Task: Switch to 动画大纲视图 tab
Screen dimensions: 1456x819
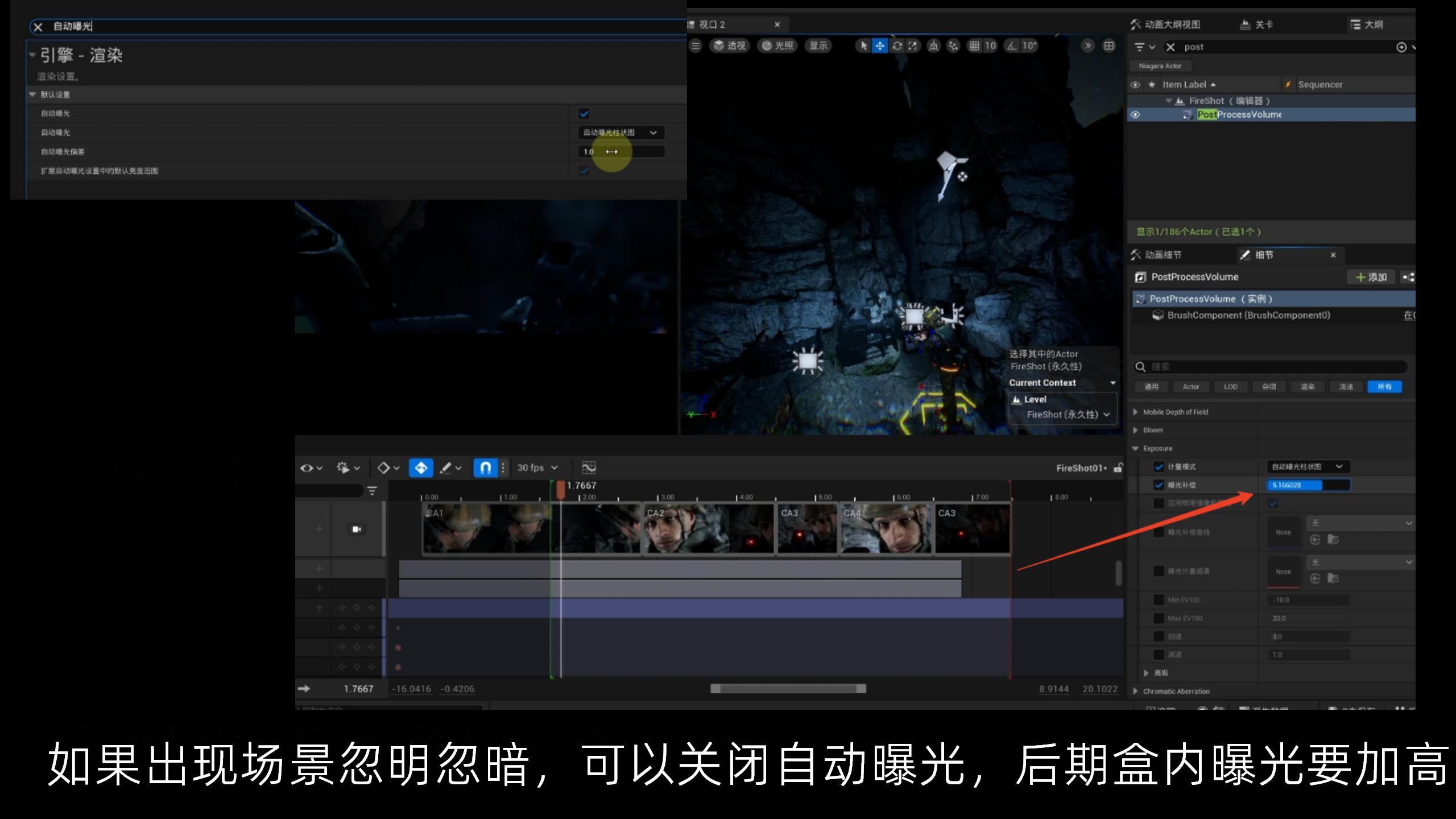Action: [x=1165, y=24]
